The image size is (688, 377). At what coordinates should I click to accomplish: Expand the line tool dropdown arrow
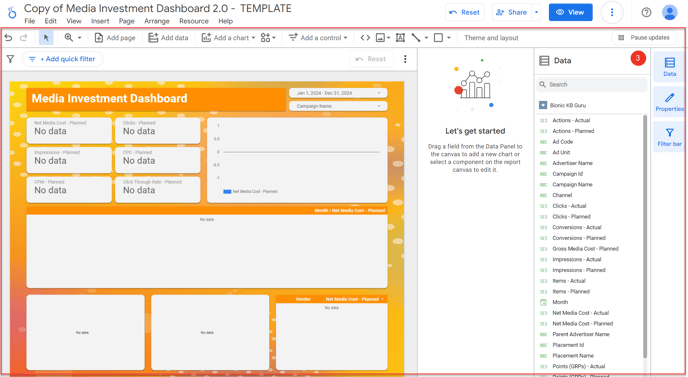(426, 38)
